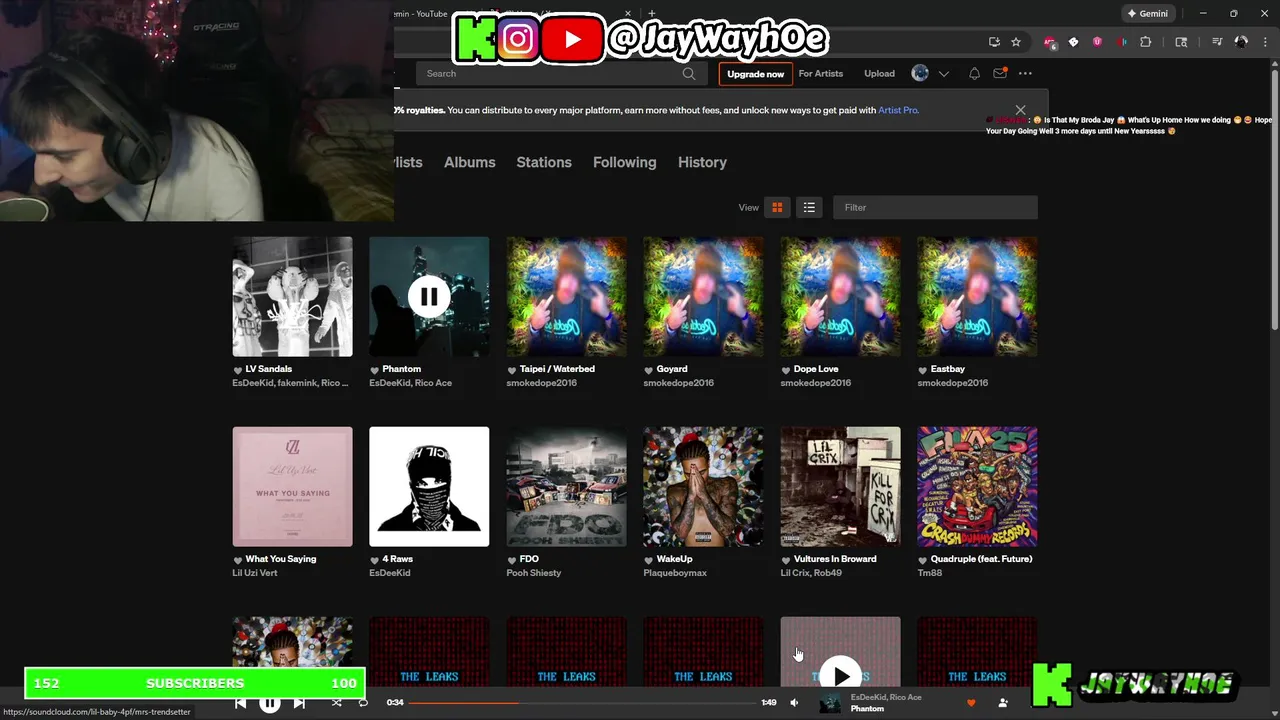Open the 4 Raws cover art
Screen dimensions: 1280x720
(x=429, y=487)
